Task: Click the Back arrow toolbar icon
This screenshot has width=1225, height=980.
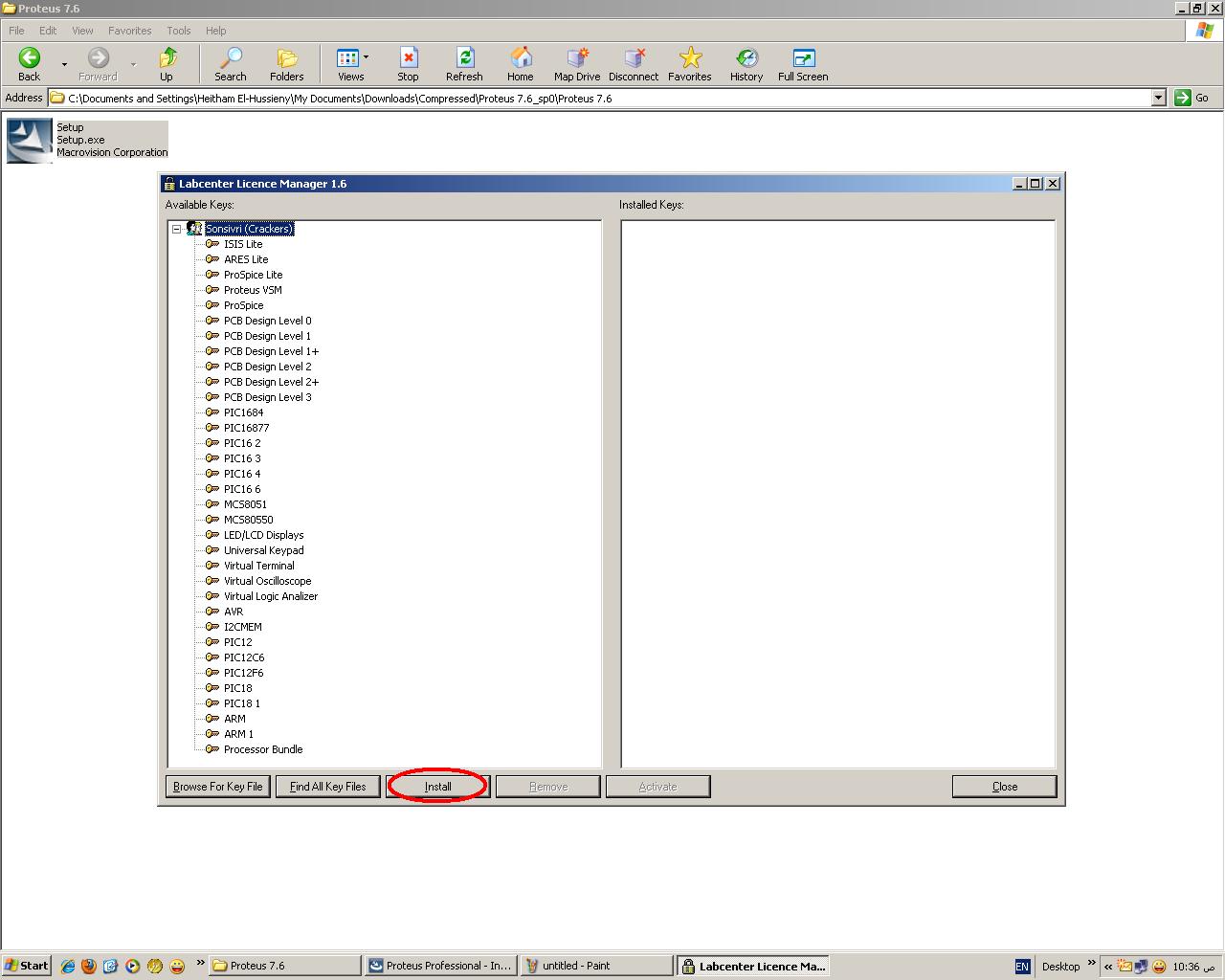Action: (x=30, y=58)
